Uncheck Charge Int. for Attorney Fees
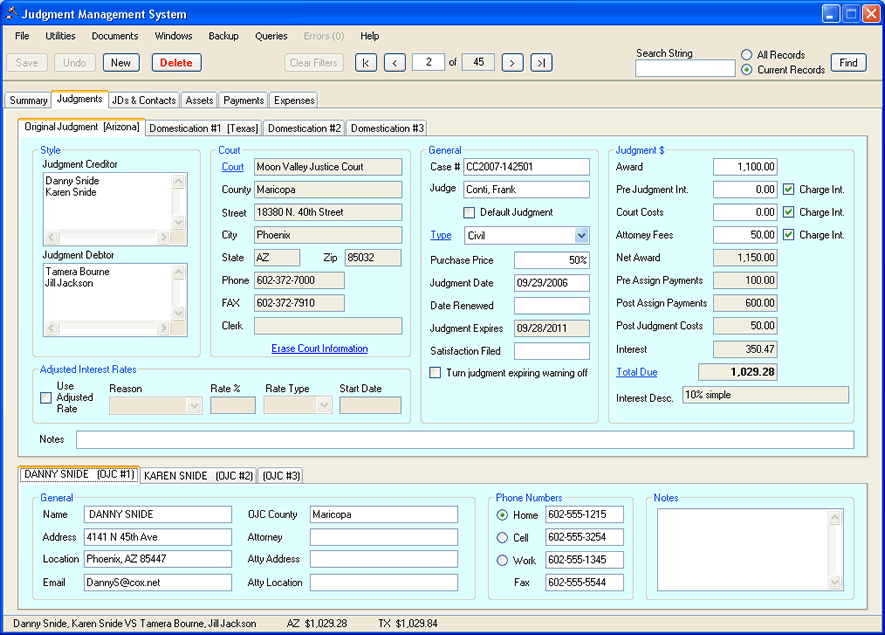This screenshot has height=635, width=885. [x=789, y=235]
